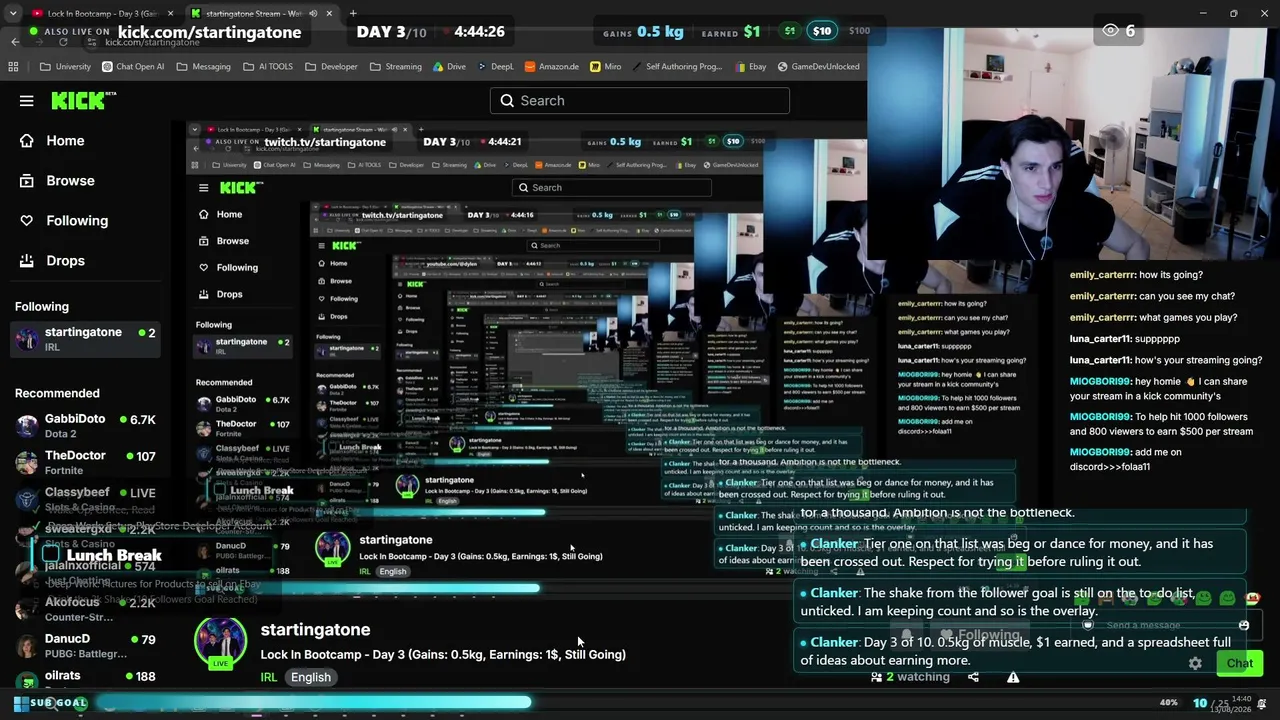Open Drops via the gift icon
The width and height of the screenshot is (1280, 720).
(x=27, y=261)
